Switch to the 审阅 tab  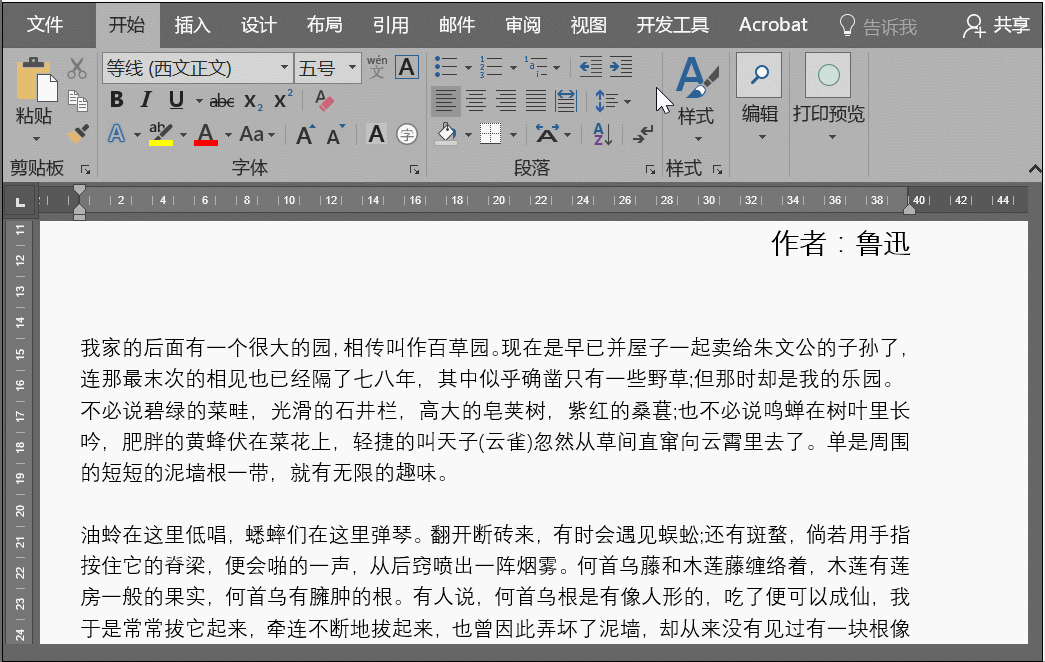[522, 25]
